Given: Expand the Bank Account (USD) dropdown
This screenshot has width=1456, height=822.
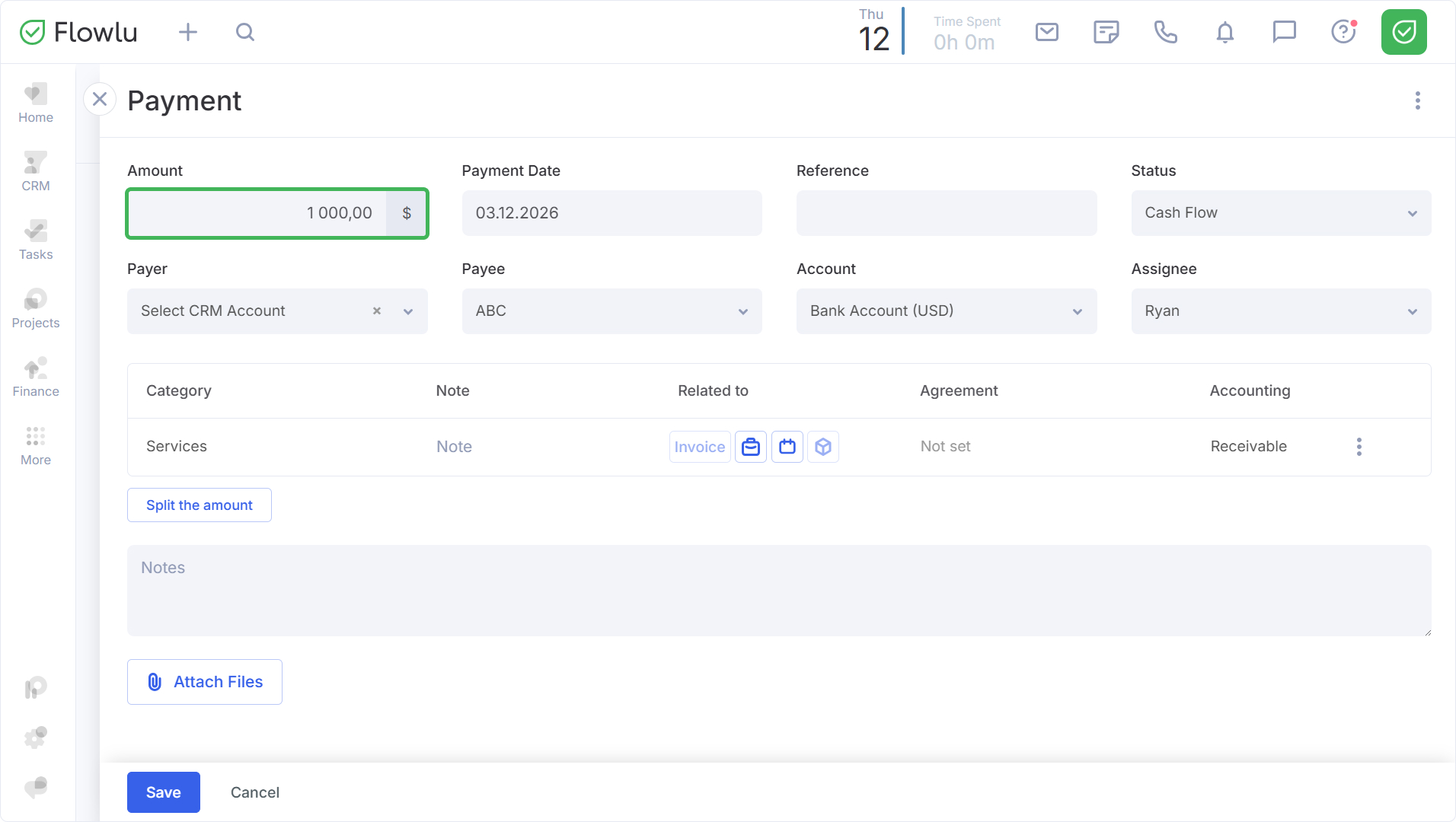Looking at the screenshot, I should pyautogui.click(x=946, y=311).
